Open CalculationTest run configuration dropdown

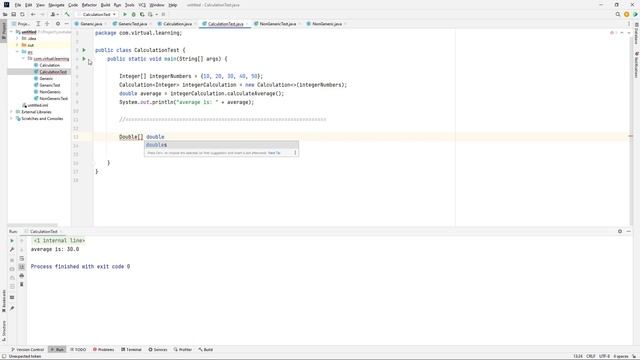tap(97, 14)
